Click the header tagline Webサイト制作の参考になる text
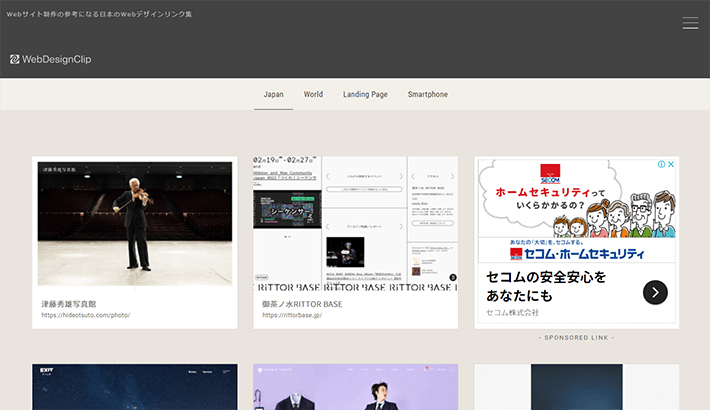Image resolution: width=710 pixels, height=410 pixels. coord(99,14)
